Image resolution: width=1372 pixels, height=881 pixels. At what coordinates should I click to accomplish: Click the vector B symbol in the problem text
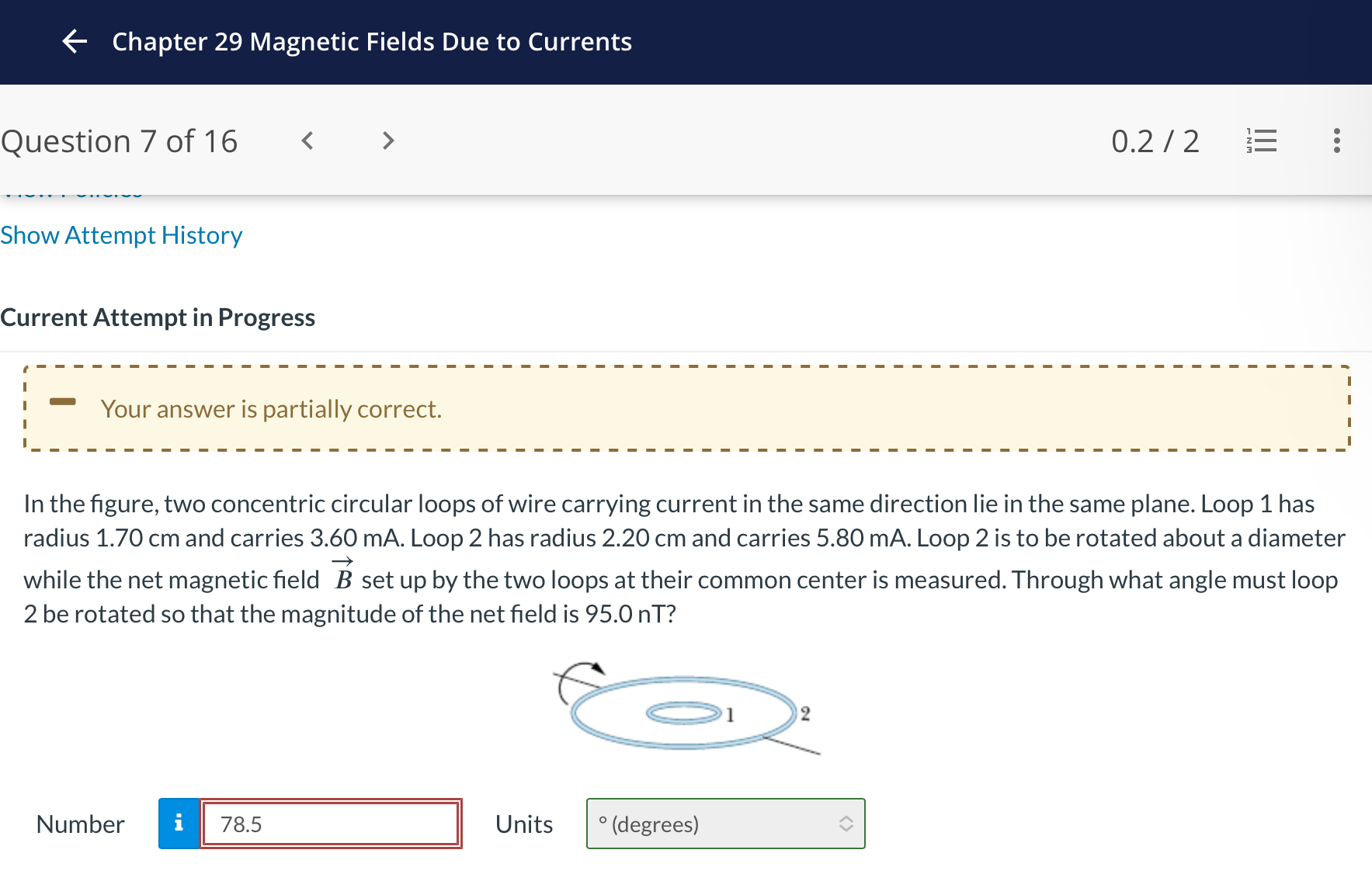[343, 578]
